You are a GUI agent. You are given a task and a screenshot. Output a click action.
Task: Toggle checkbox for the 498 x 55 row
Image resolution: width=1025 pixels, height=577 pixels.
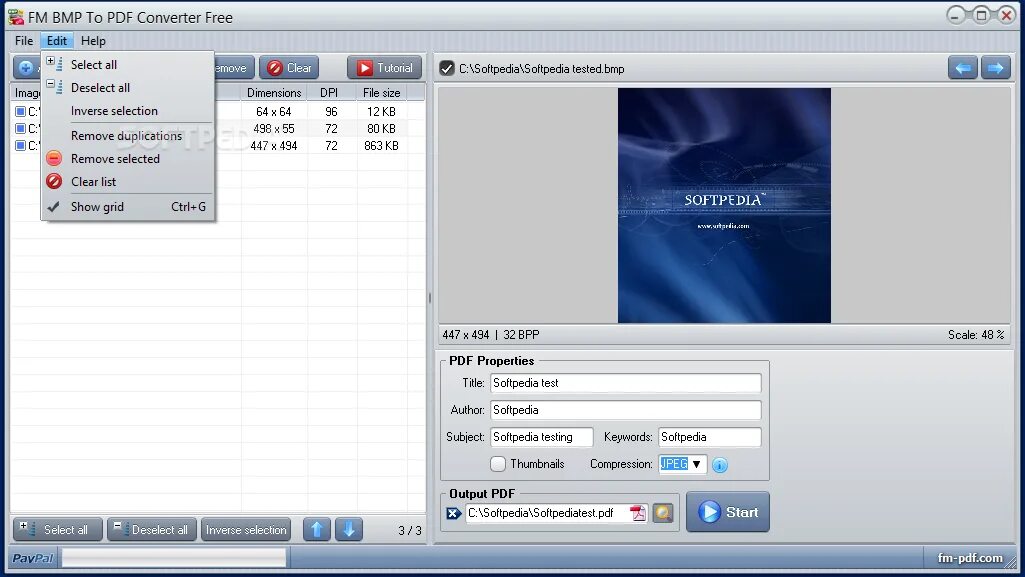click(20, 129)
